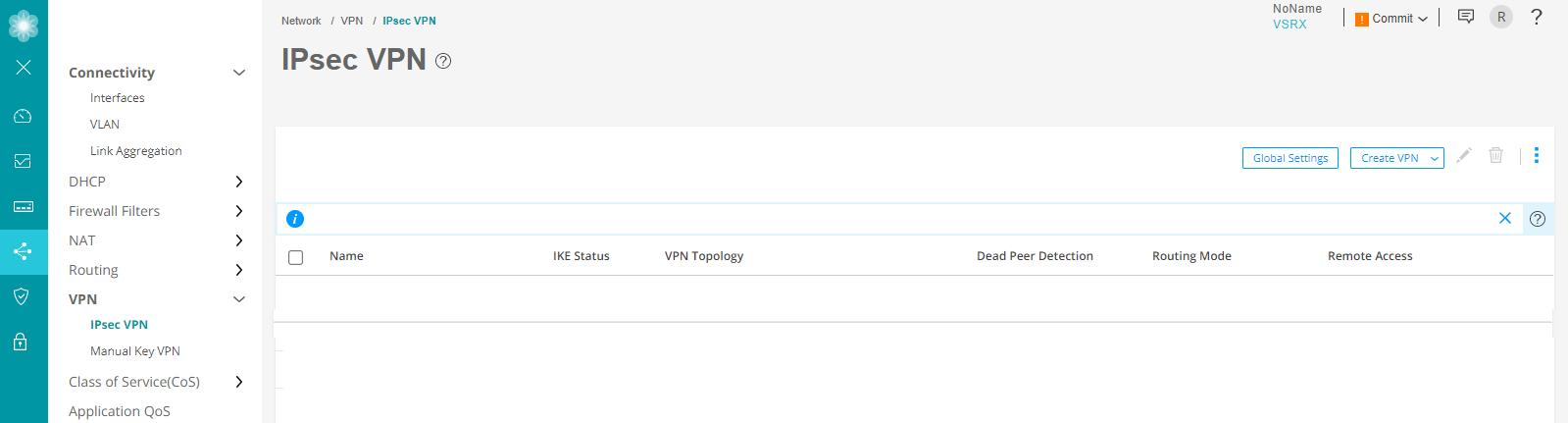Open the Commit dropdown menu

click(1391, 19)
